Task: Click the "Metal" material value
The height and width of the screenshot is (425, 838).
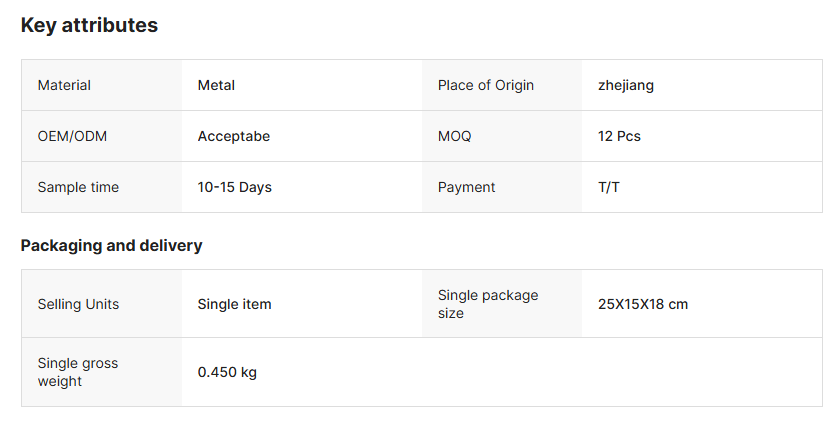Action: 216,85
